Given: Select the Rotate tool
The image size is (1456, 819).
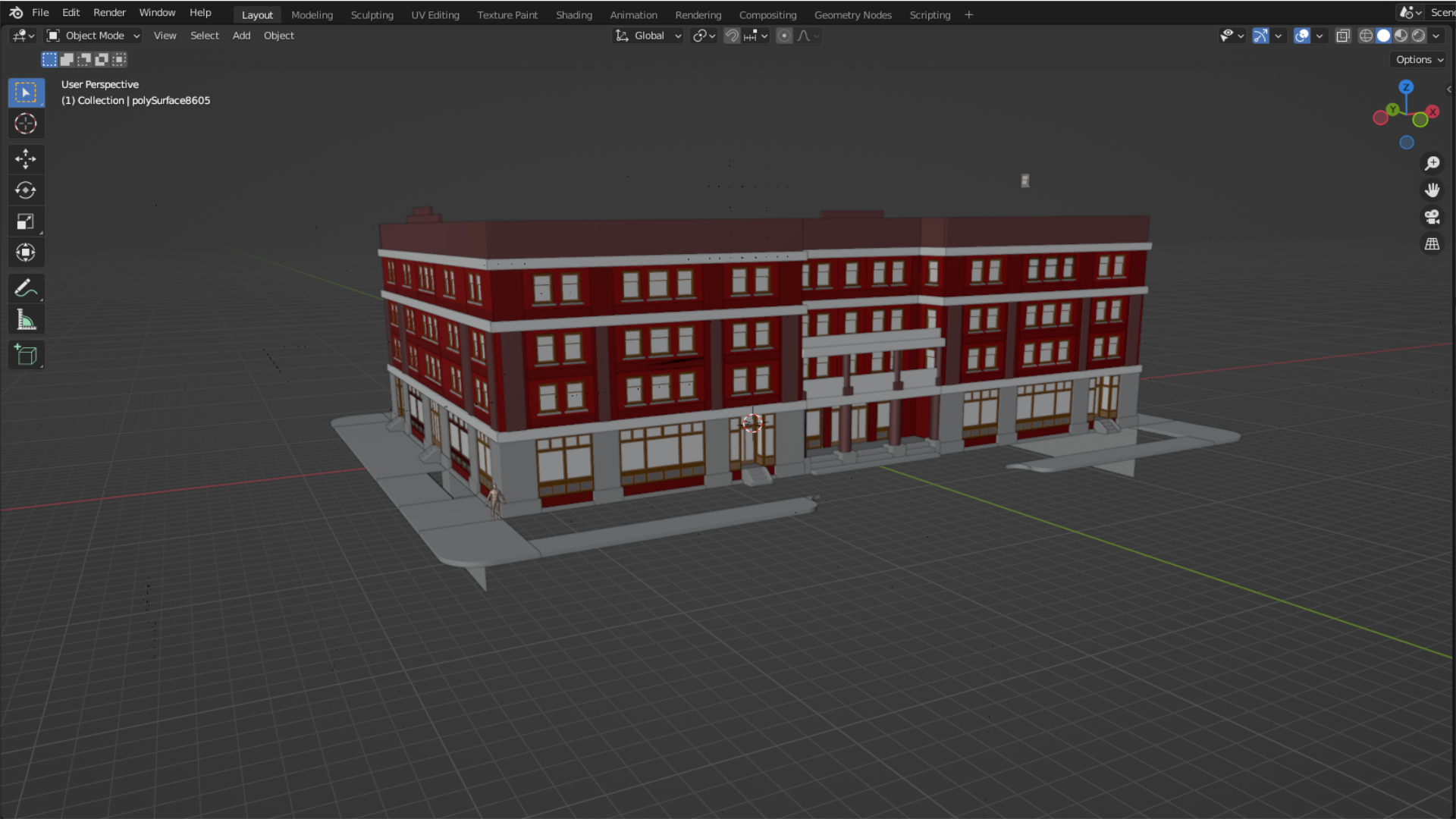Looking at the screenshot, I should point(26,190).
